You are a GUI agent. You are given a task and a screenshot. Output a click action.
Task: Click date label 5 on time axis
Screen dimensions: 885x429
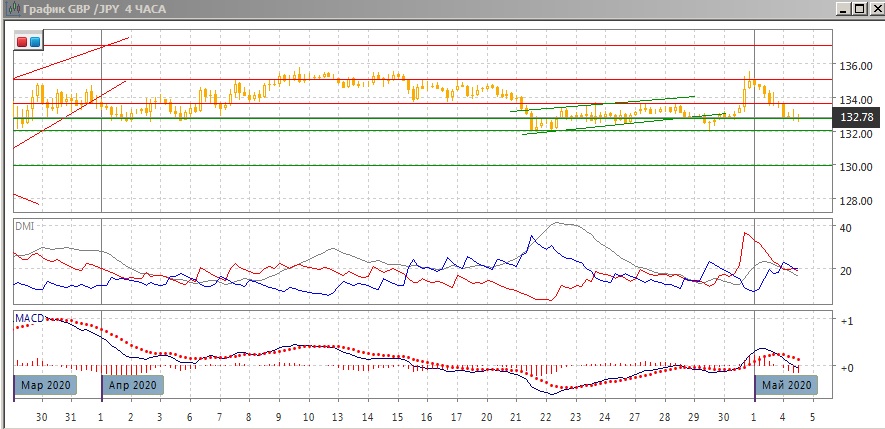(813, 417)
